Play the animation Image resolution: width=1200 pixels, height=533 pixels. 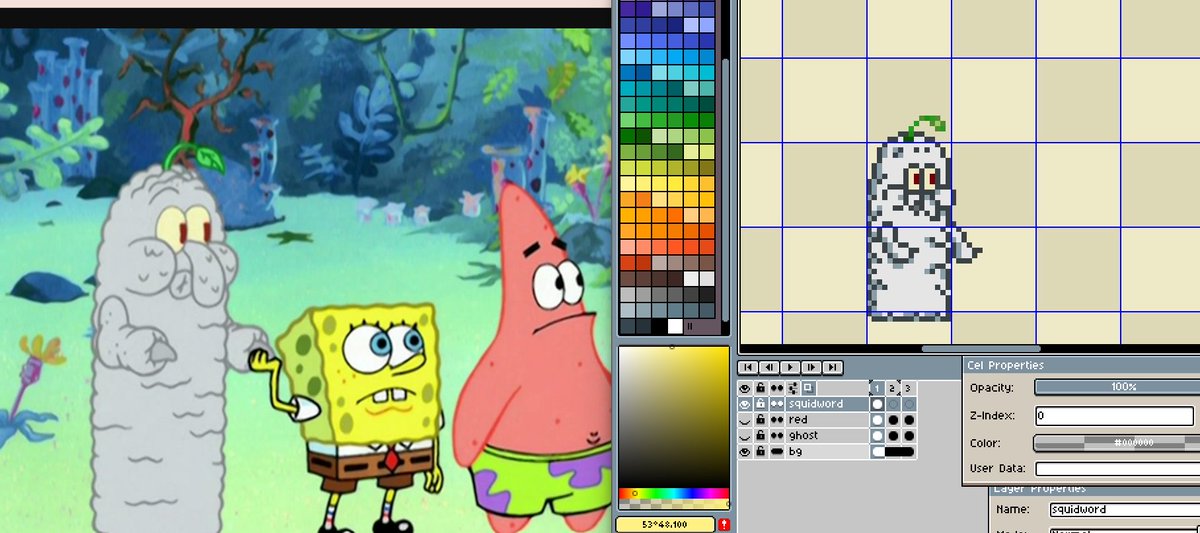pyautogui.click(x=790, y=368)
